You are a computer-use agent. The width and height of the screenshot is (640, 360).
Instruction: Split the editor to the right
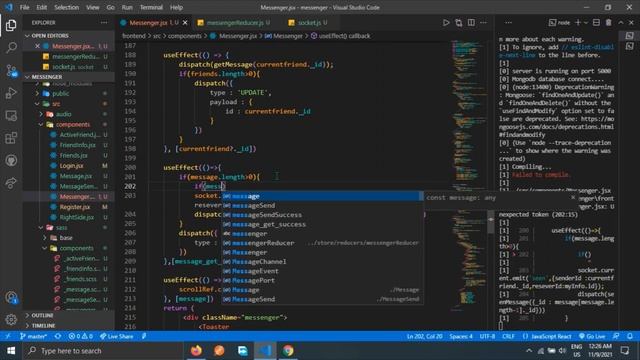(x=471, y=23)
